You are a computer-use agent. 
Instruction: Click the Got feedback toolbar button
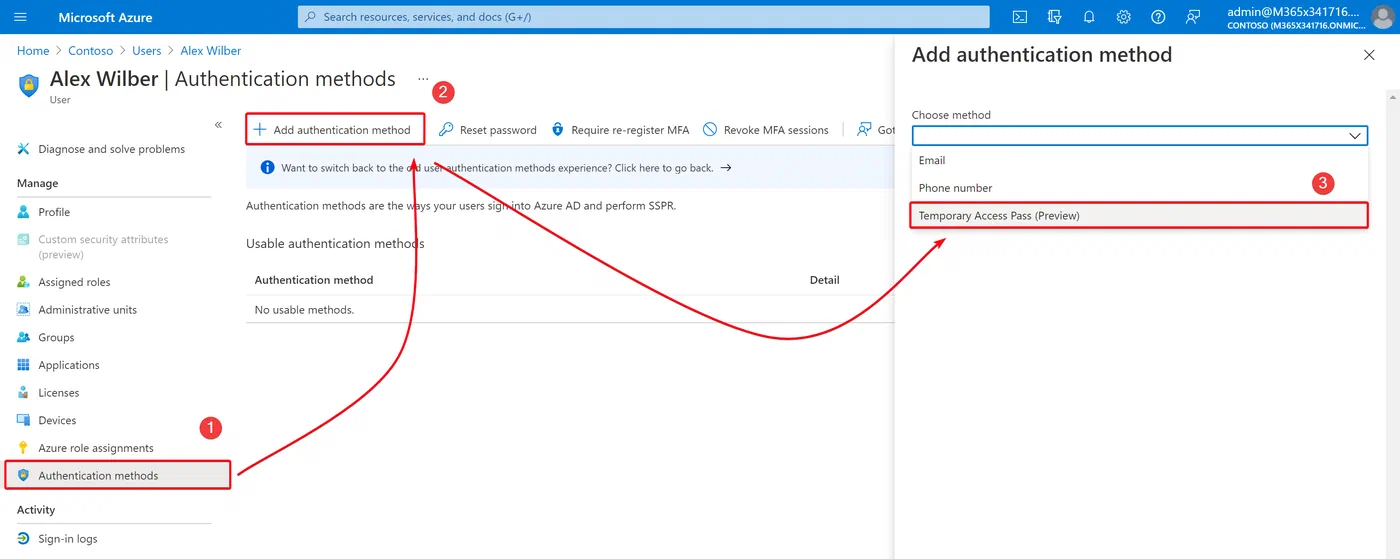875,130
